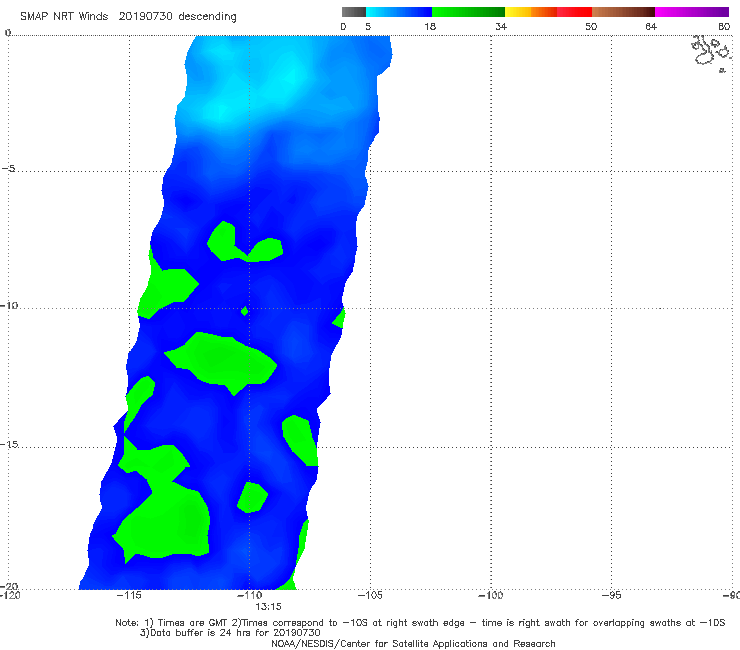Click the yellow-orange segment of the color bar
Screen dimensions: 740x650
[531, 12]
